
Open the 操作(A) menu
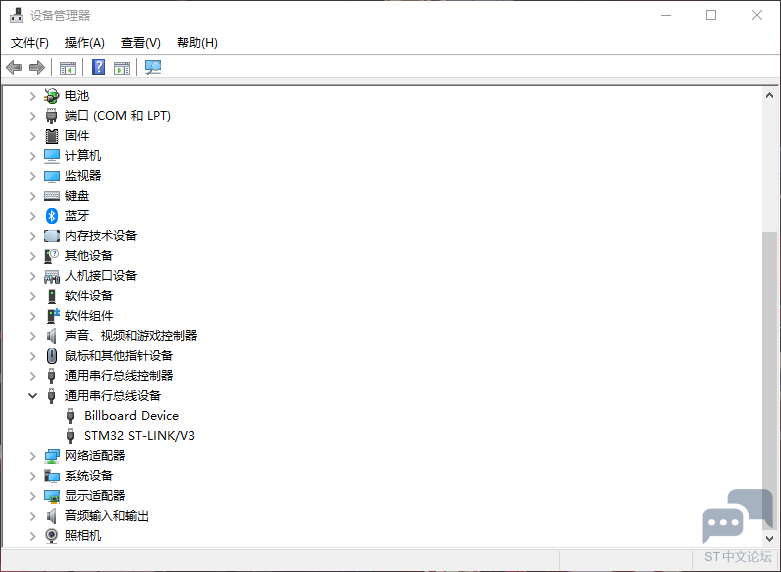[85, 43]
